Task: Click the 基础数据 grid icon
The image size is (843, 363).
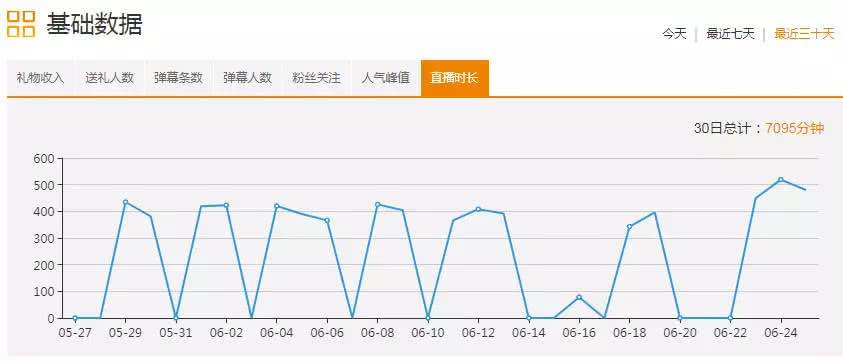Action: [21, 24]
